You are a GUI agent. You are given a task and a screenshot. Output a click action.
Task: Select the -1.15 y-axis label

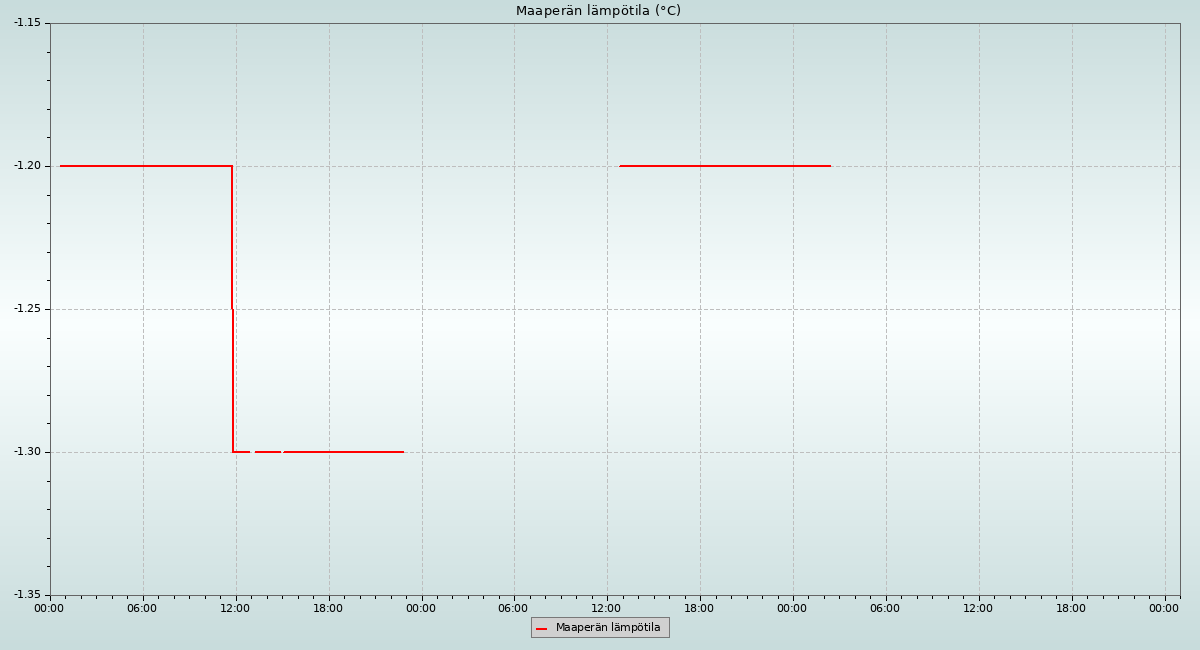point(27,22)
